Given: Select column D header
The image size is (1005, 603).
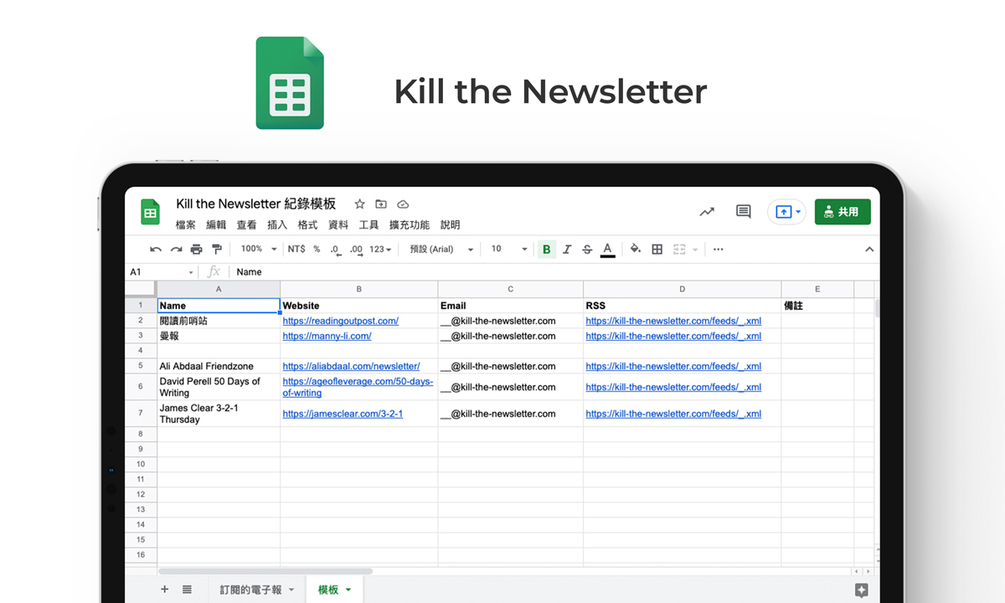Looking at the screenshot, I should pyautogui.click(x=682, y=289).
